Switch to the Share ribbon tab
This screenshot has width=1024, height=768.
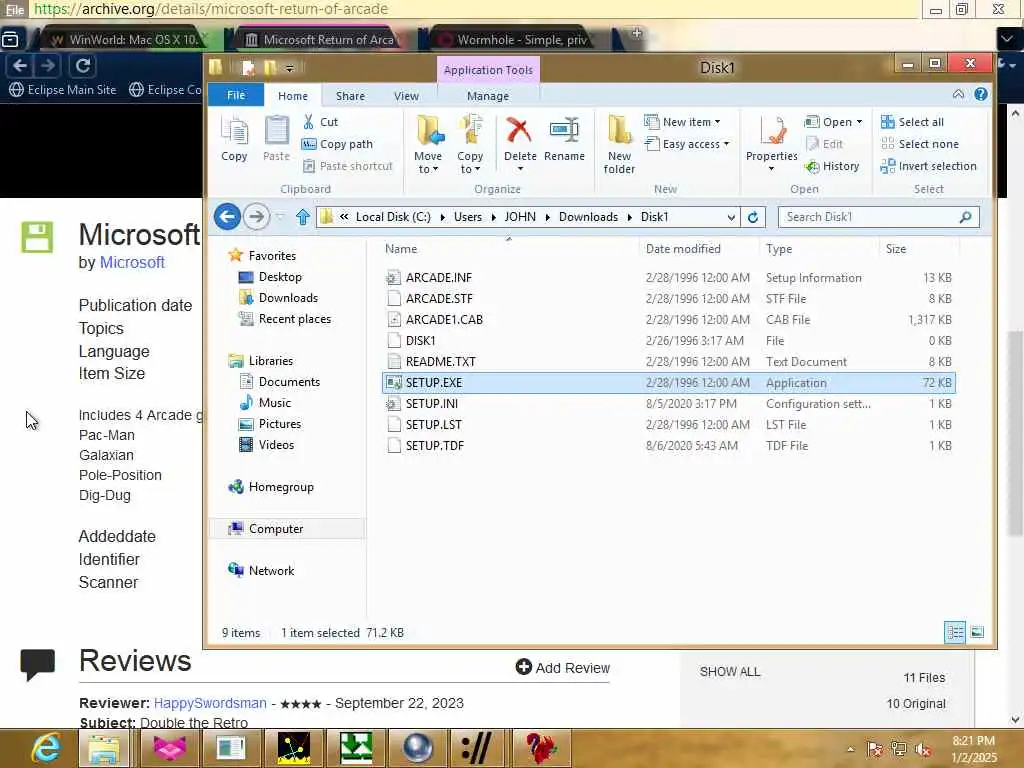coord(350,96)
